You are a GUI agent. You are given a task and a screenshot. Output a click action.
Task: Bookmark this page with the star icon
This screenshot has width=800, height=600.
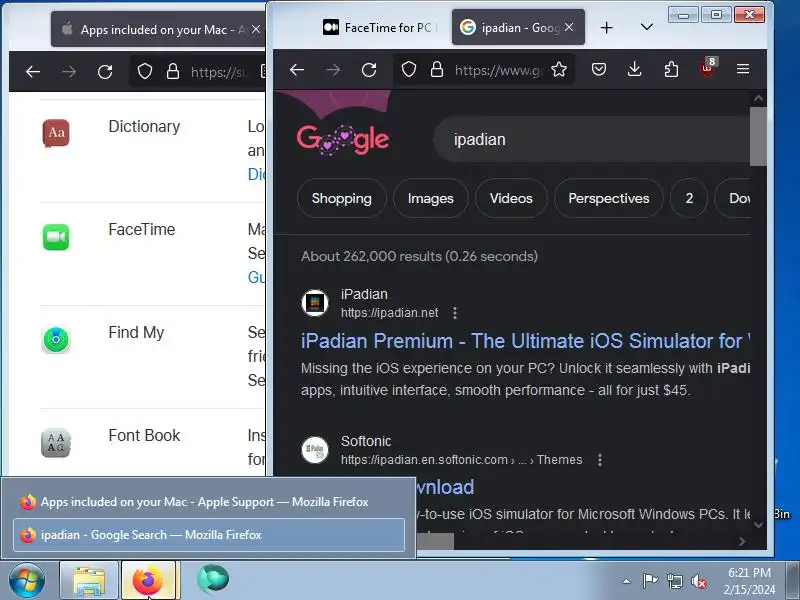coord(559,69)
